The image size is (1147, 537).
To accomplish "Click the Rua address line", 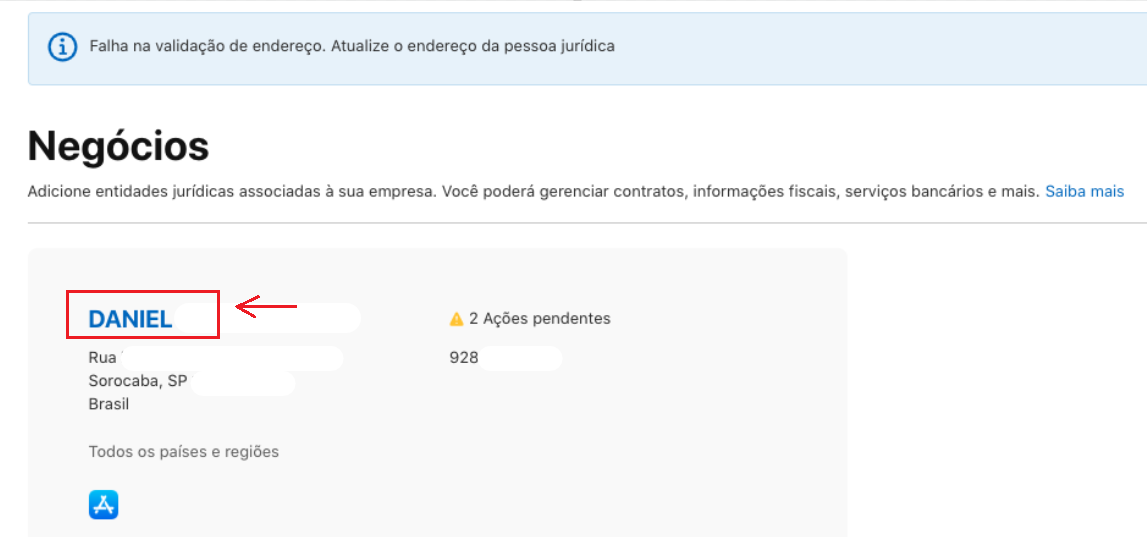I will (x=215, y=358).
